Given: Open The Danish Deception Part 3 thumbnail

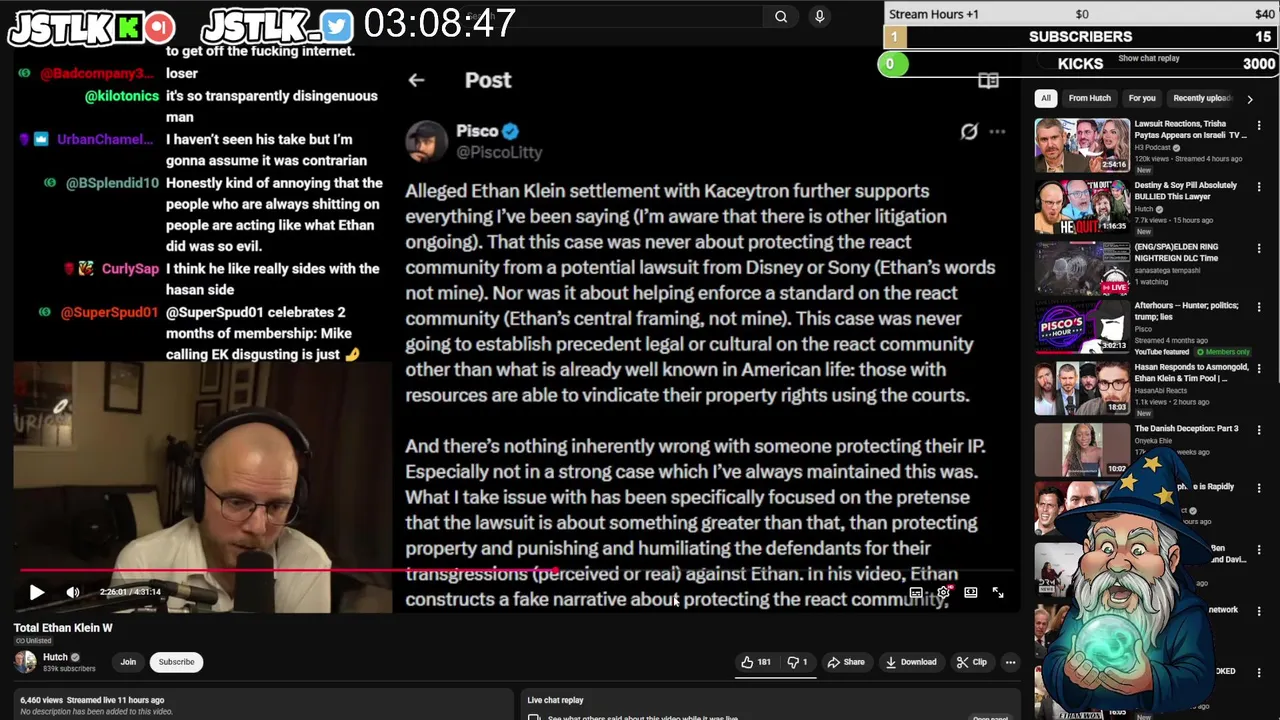Looking at the screenshot, I should tap(1082, 450).
